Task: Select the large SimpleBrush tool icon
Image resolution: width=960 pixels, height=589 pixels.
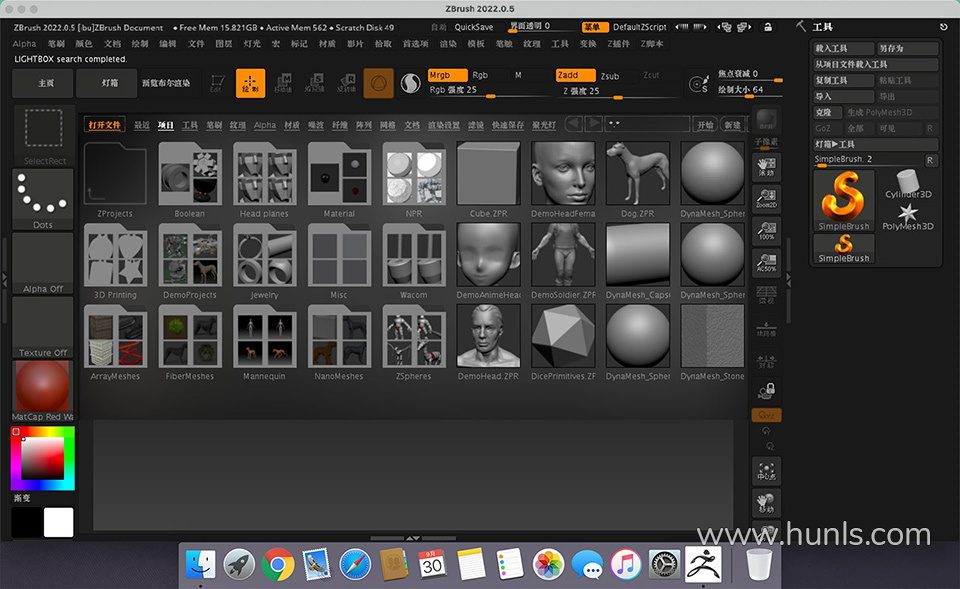Action: (844, 200)
